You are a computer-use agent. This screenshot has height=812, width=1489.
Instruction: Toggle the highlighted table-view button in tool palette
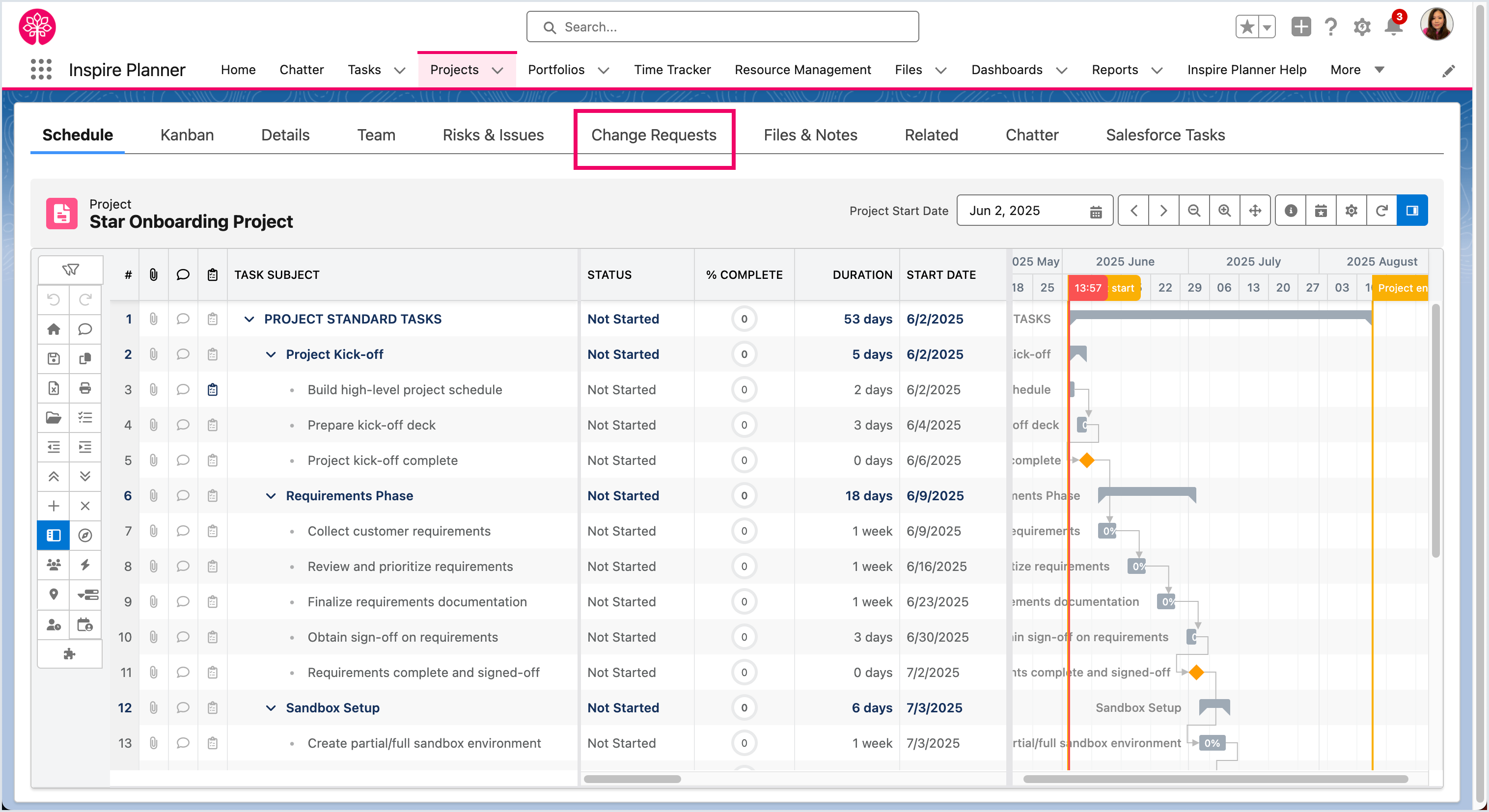point(54,535)
